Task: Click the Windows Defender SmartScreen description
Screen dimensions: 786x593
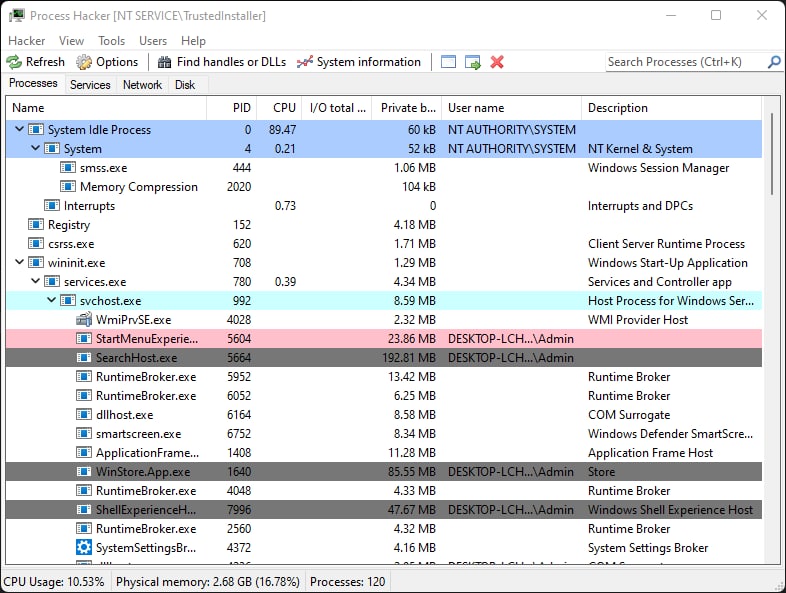Action: (x=670, y=434)
